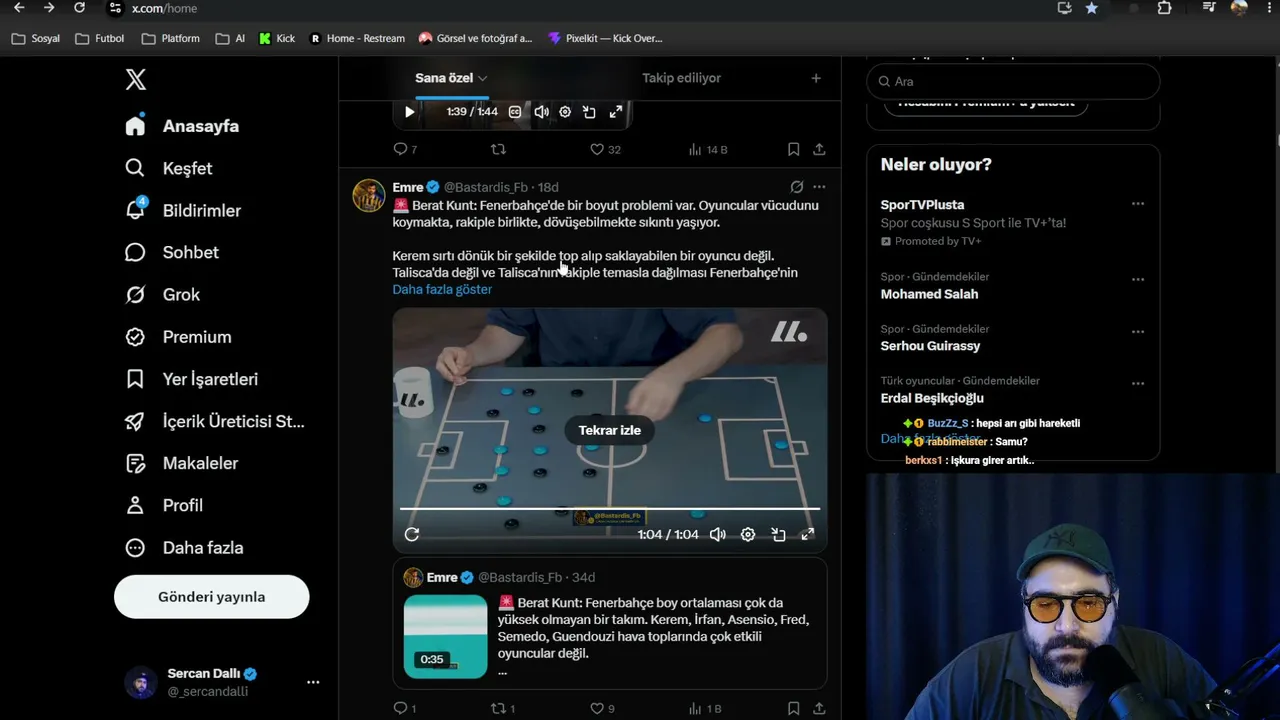Screen dimensions: 1280x720
Task: Share the post with 9 likes
Action: (819, 709)
